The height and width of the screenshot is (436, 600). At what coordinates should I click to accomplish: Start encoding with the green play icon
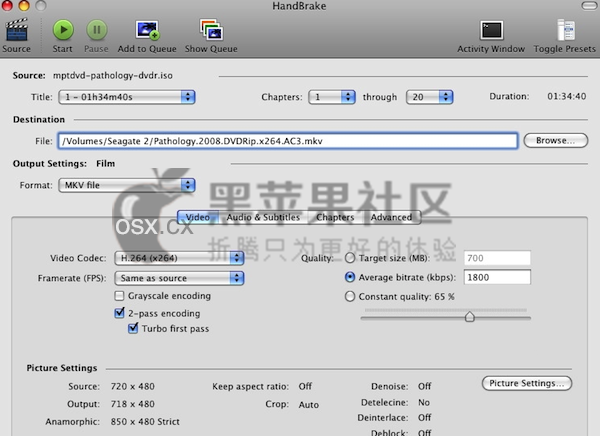63,30
